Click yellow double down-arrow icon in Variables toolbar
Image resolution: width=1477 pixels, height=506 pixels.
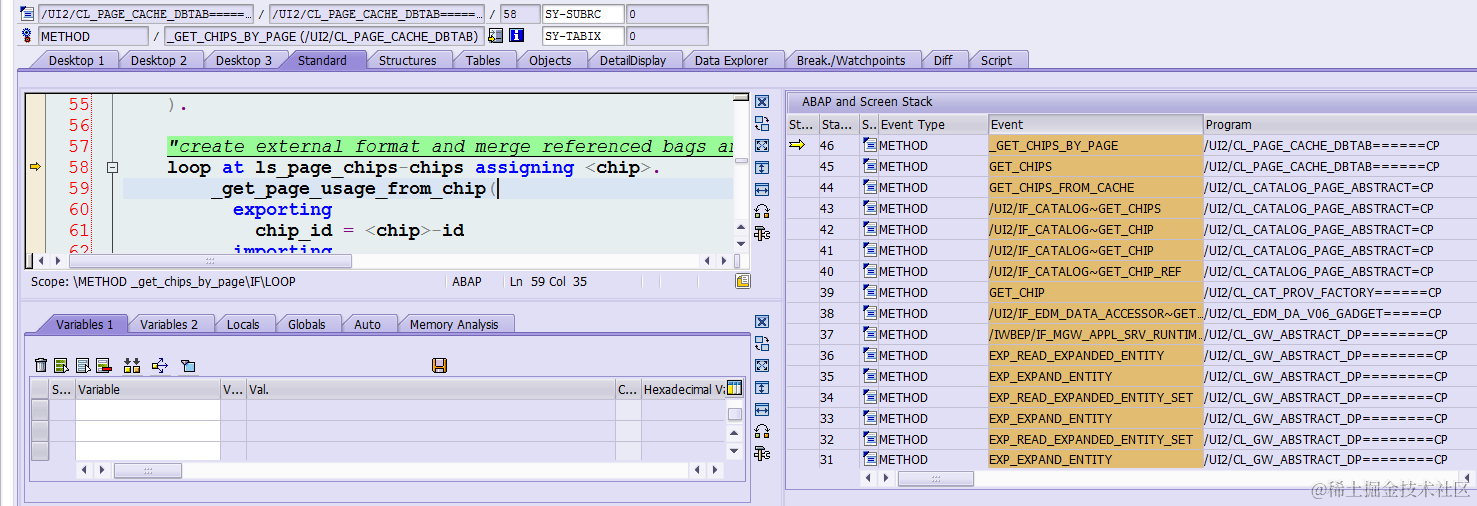[x=132, y=366]
